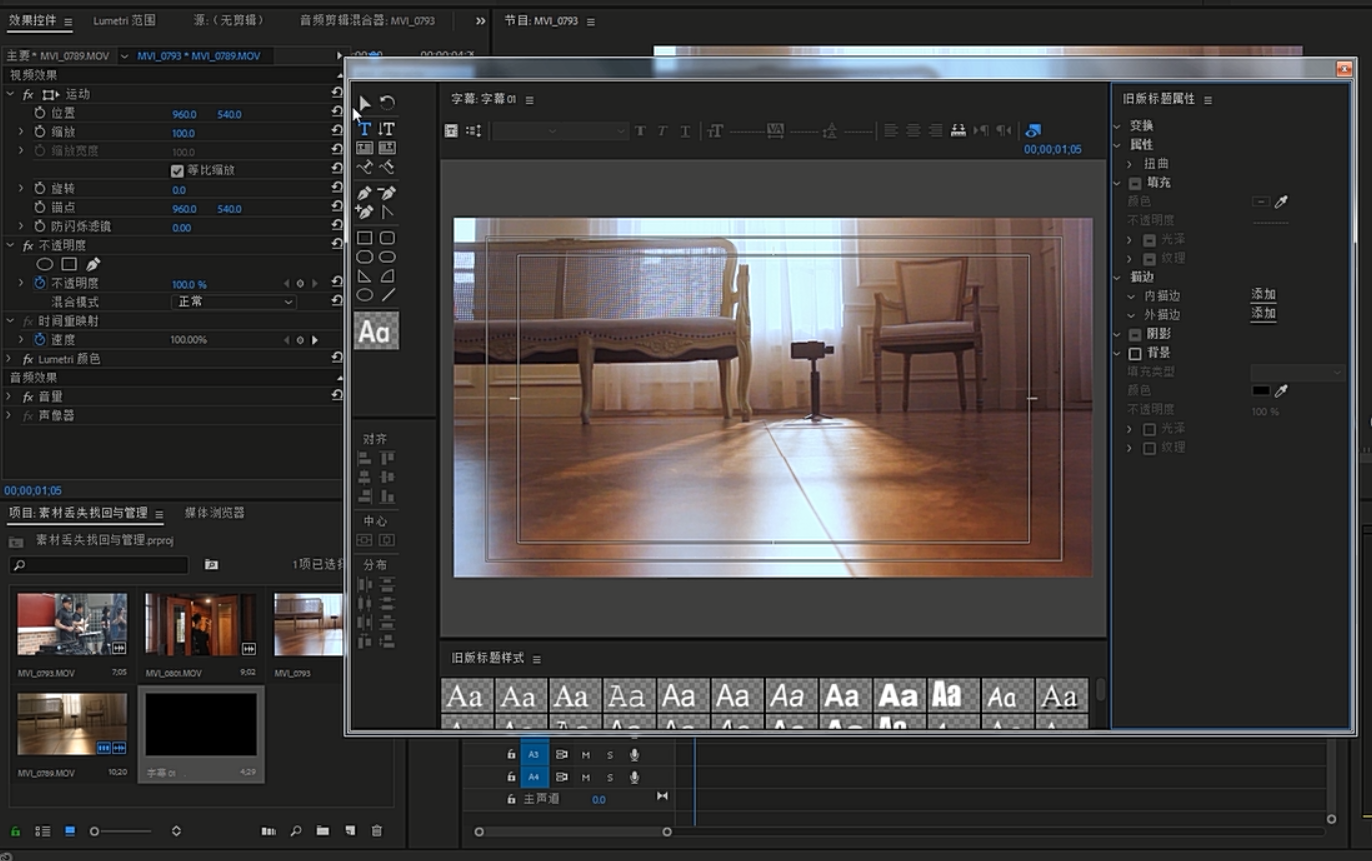Toggle 纹理 texture checkbox under 背景
The image size is (1372, 861).
pyautogui.click(x=1149, y=447)
